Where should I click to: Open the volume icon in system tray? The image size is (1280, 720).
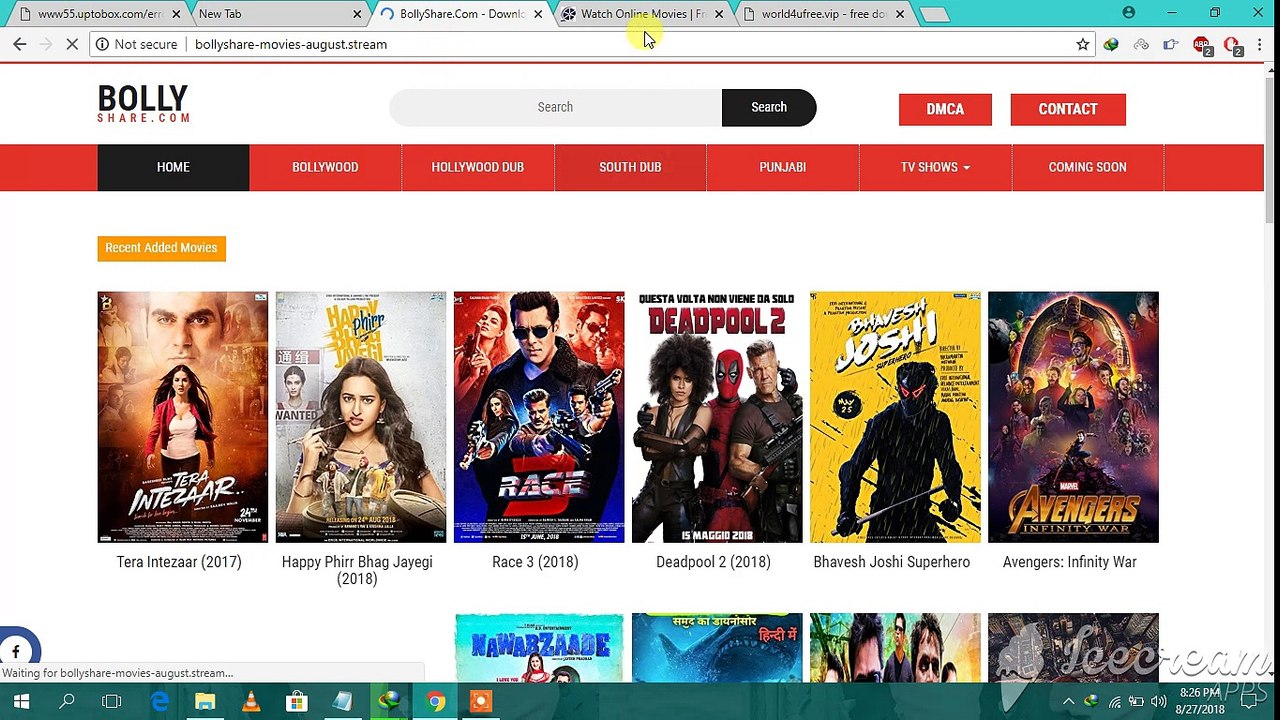1159,702
